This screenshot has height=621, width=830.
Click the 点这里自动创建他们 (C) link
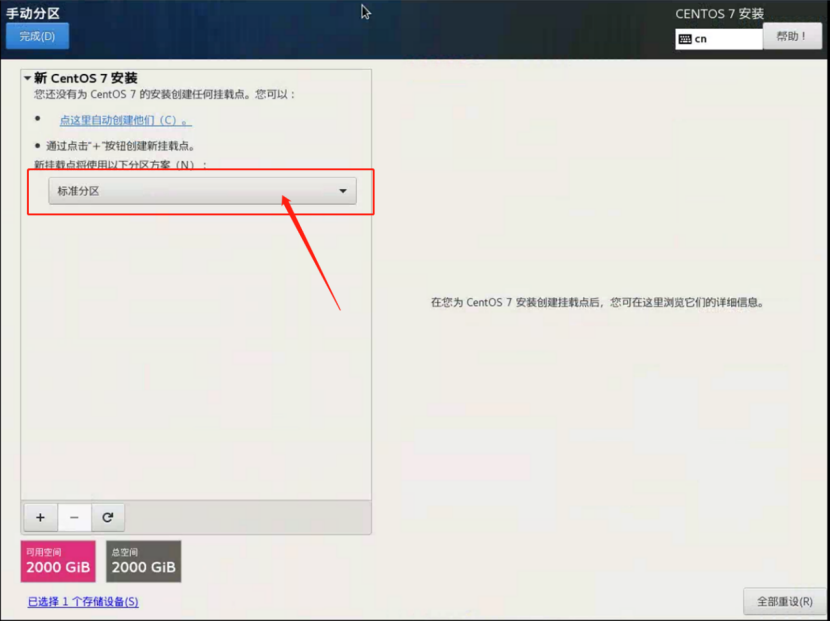125,120
